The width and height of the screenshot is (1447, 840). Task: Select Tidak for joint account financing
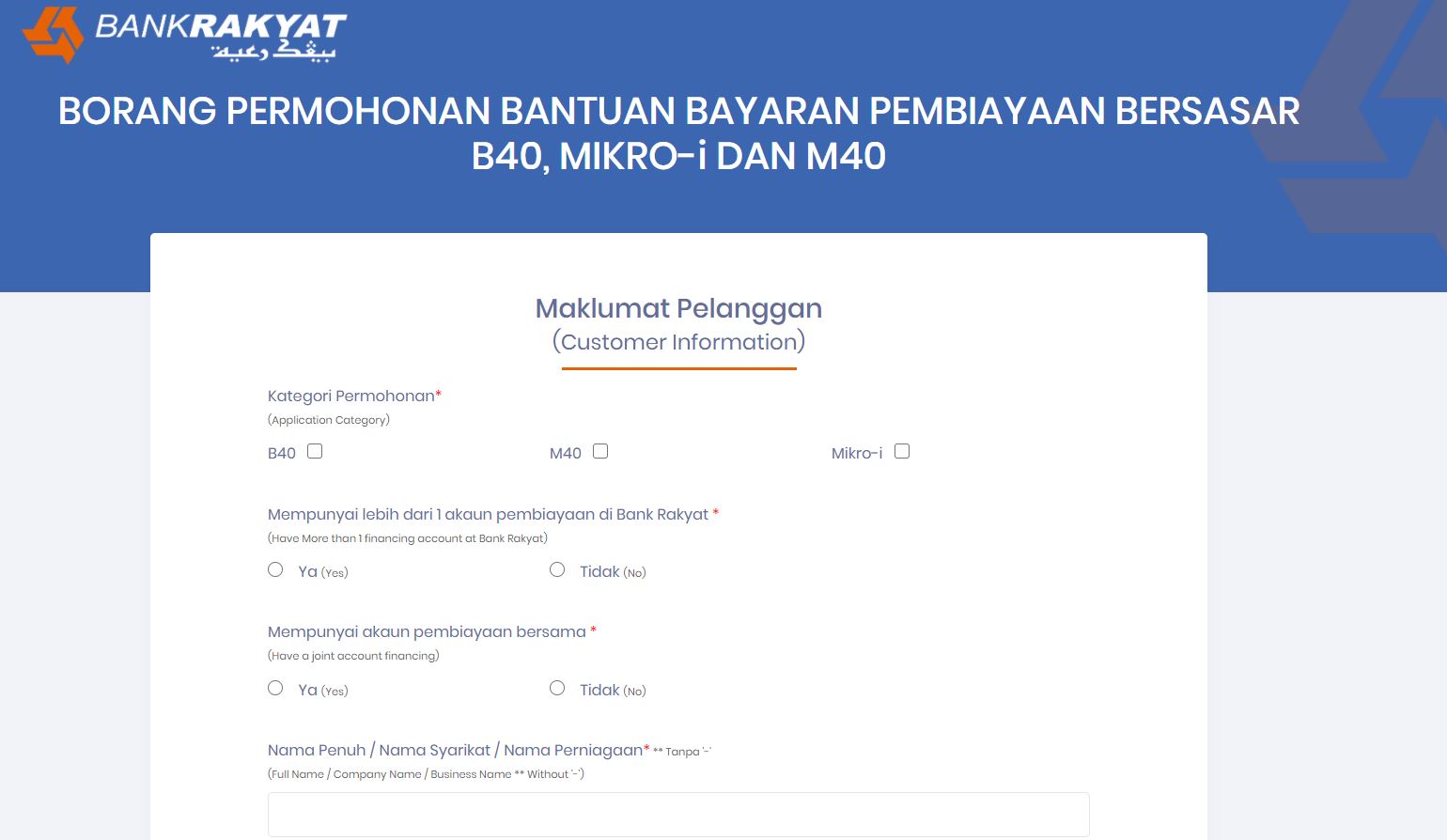click(x=557, y=688)
